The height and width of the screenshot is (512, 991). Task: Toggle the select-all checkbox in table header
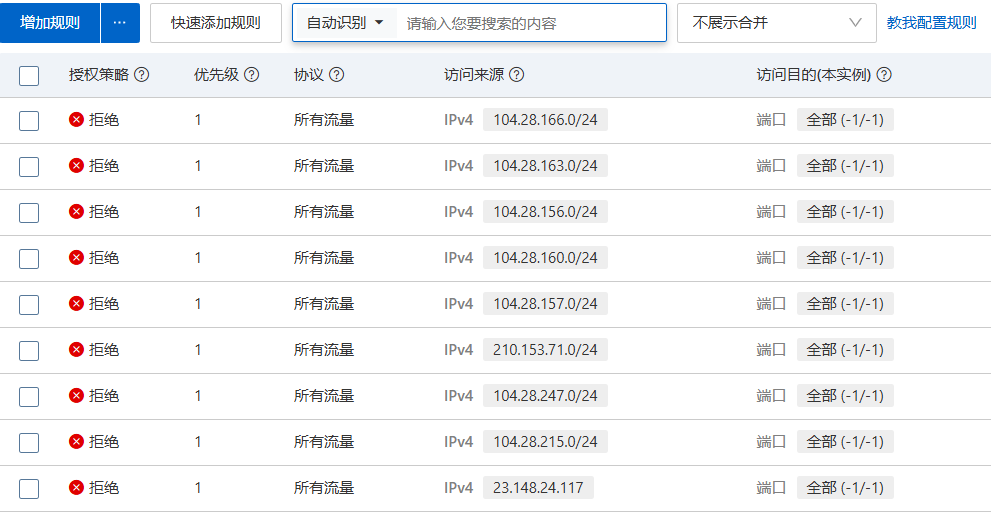[x=29, y=76]
